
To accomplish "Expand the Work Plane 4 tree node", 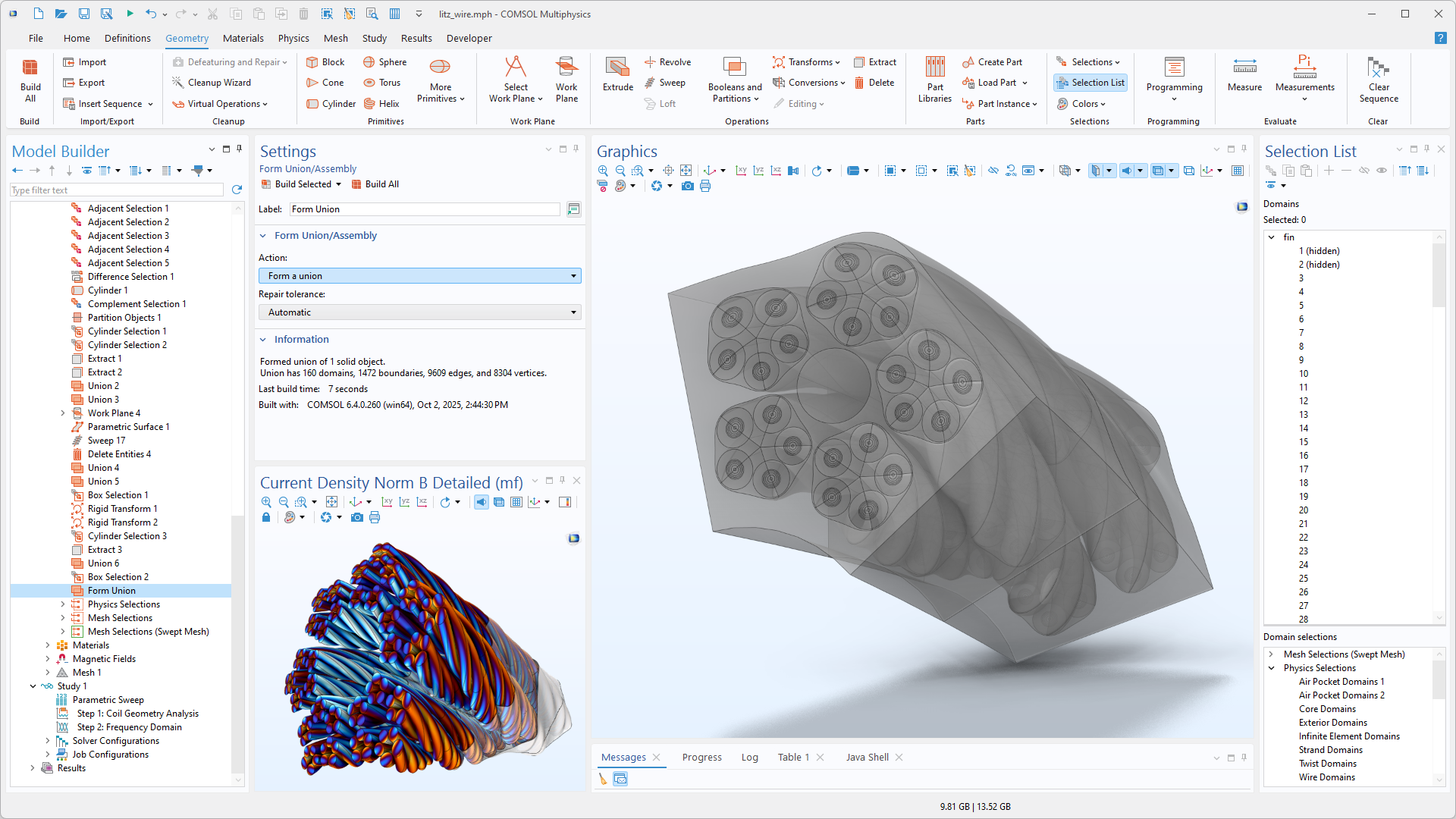I will click(x=63, y=413).
